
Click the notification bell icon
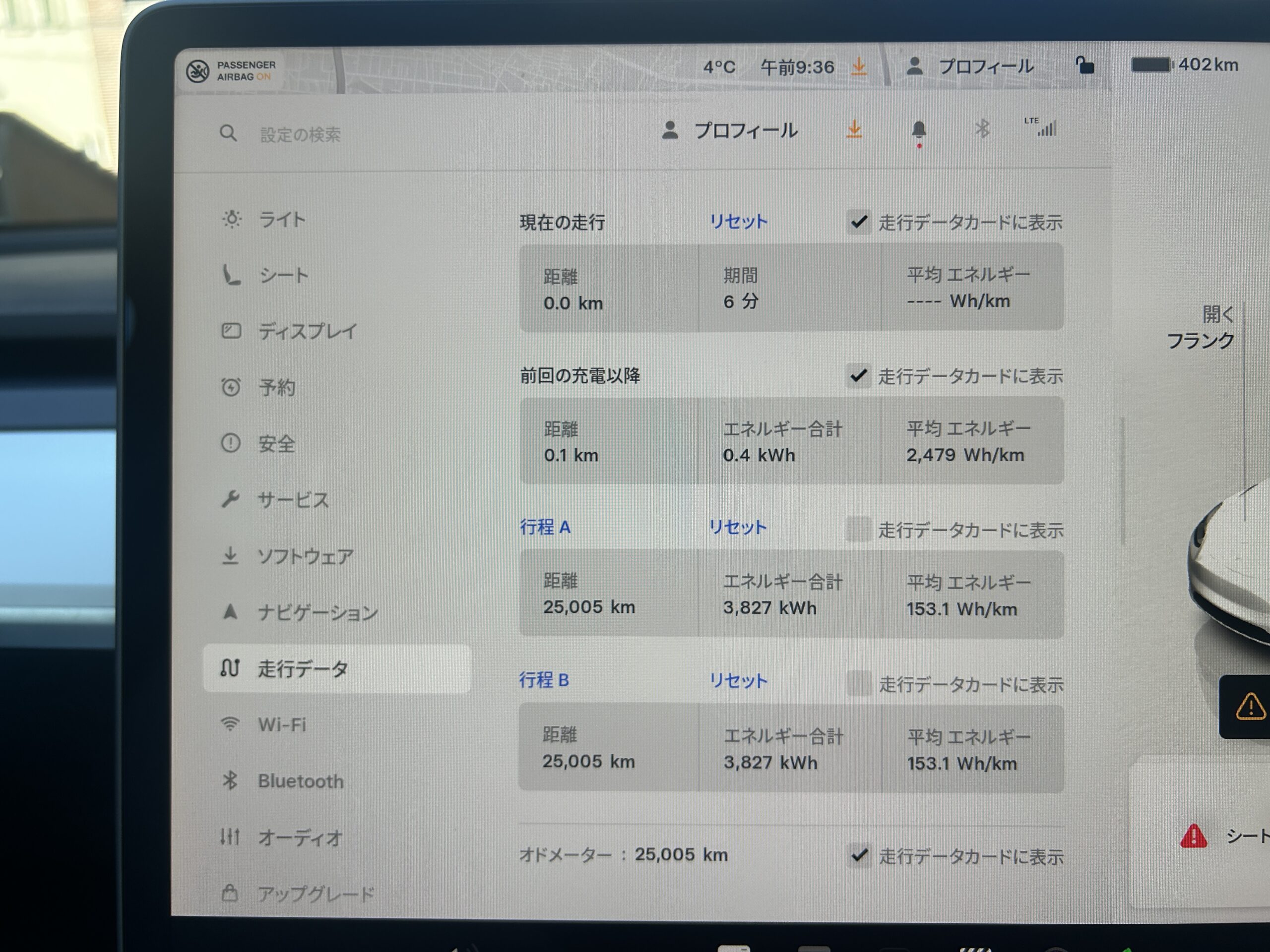[x=919, y=130]
